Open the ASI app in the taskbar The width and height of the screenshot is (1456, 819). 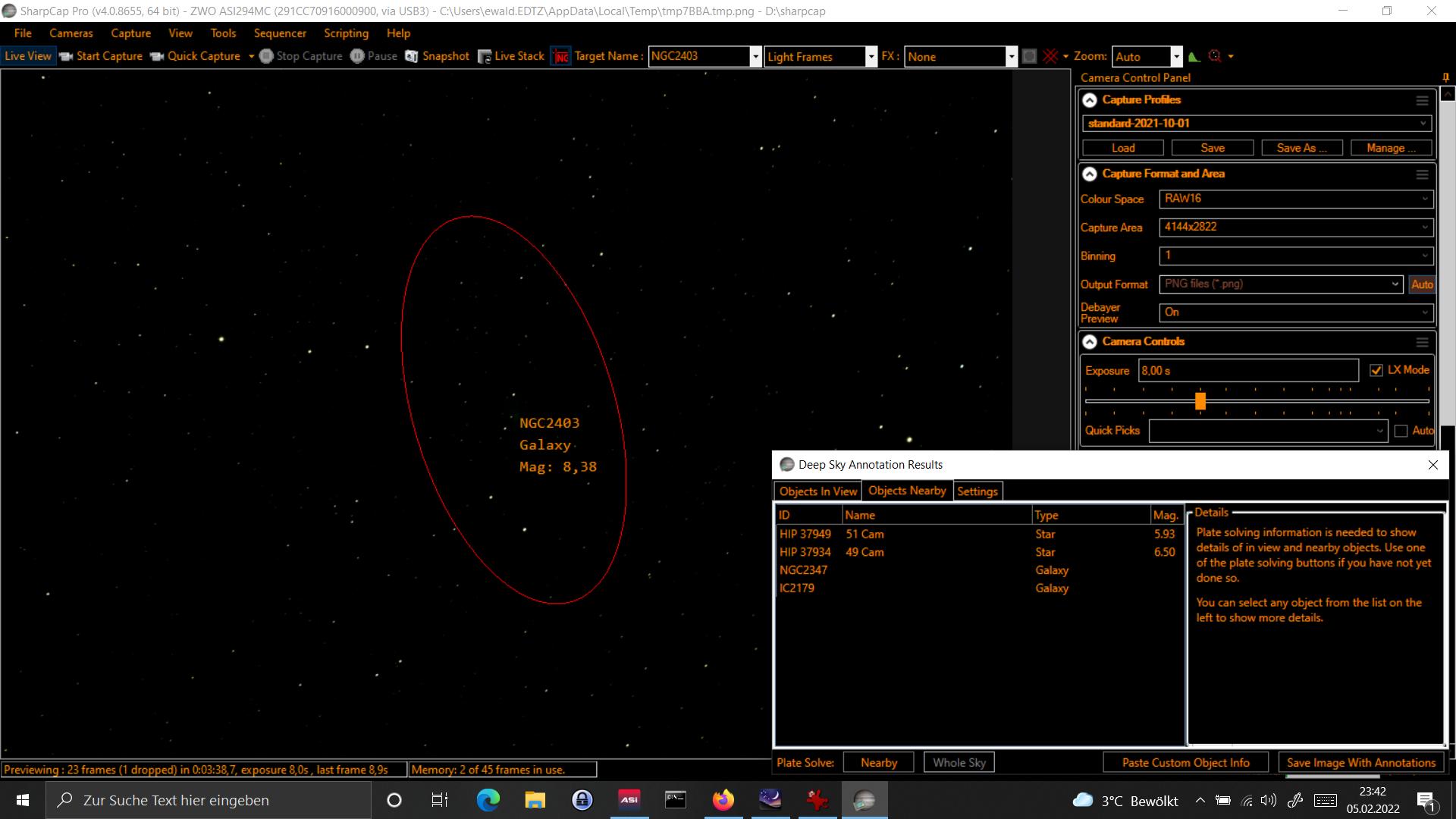629,800
